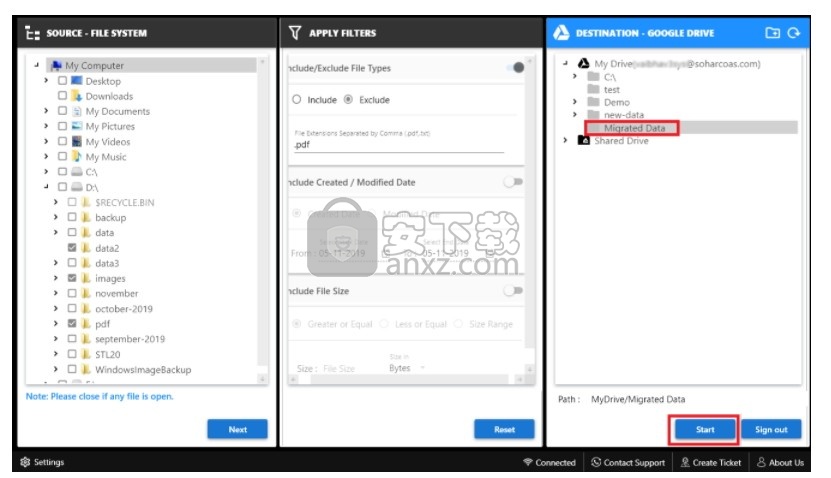Uncheck the pdf folder checkbox
Image resolution: width=831 pixels, height=478 pixels.
pyautogui.click(x=72, y=323)
